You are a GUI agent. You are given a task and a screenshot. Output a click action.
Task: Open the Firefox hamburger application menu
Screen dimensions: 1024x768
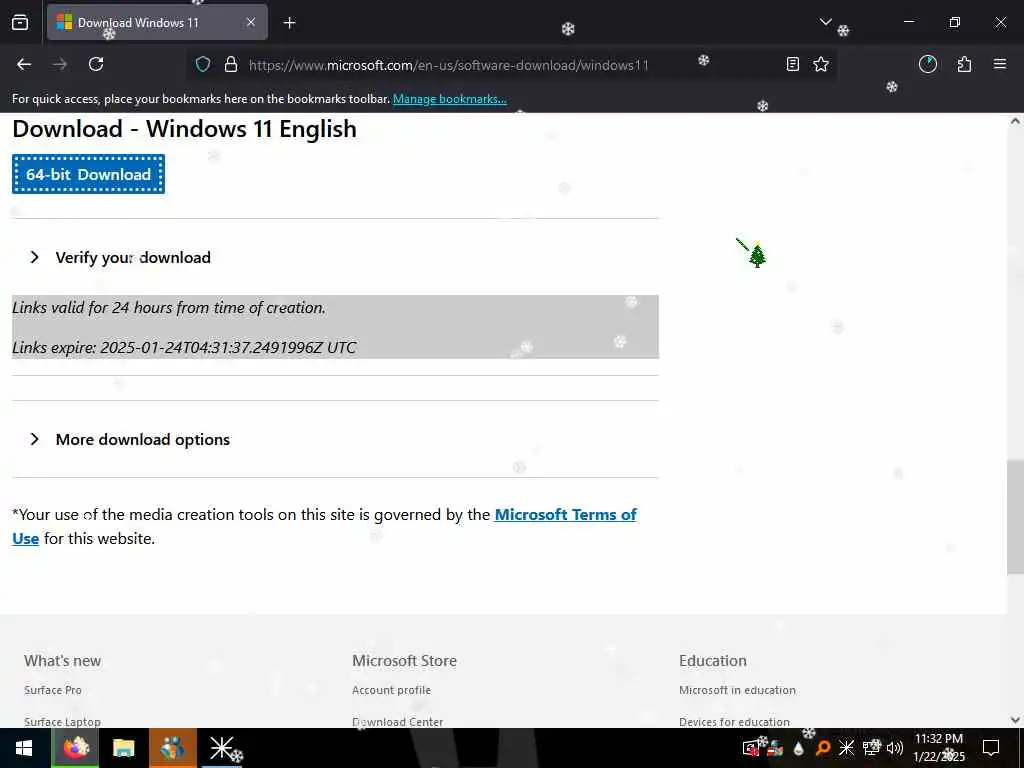point(1000,64)
